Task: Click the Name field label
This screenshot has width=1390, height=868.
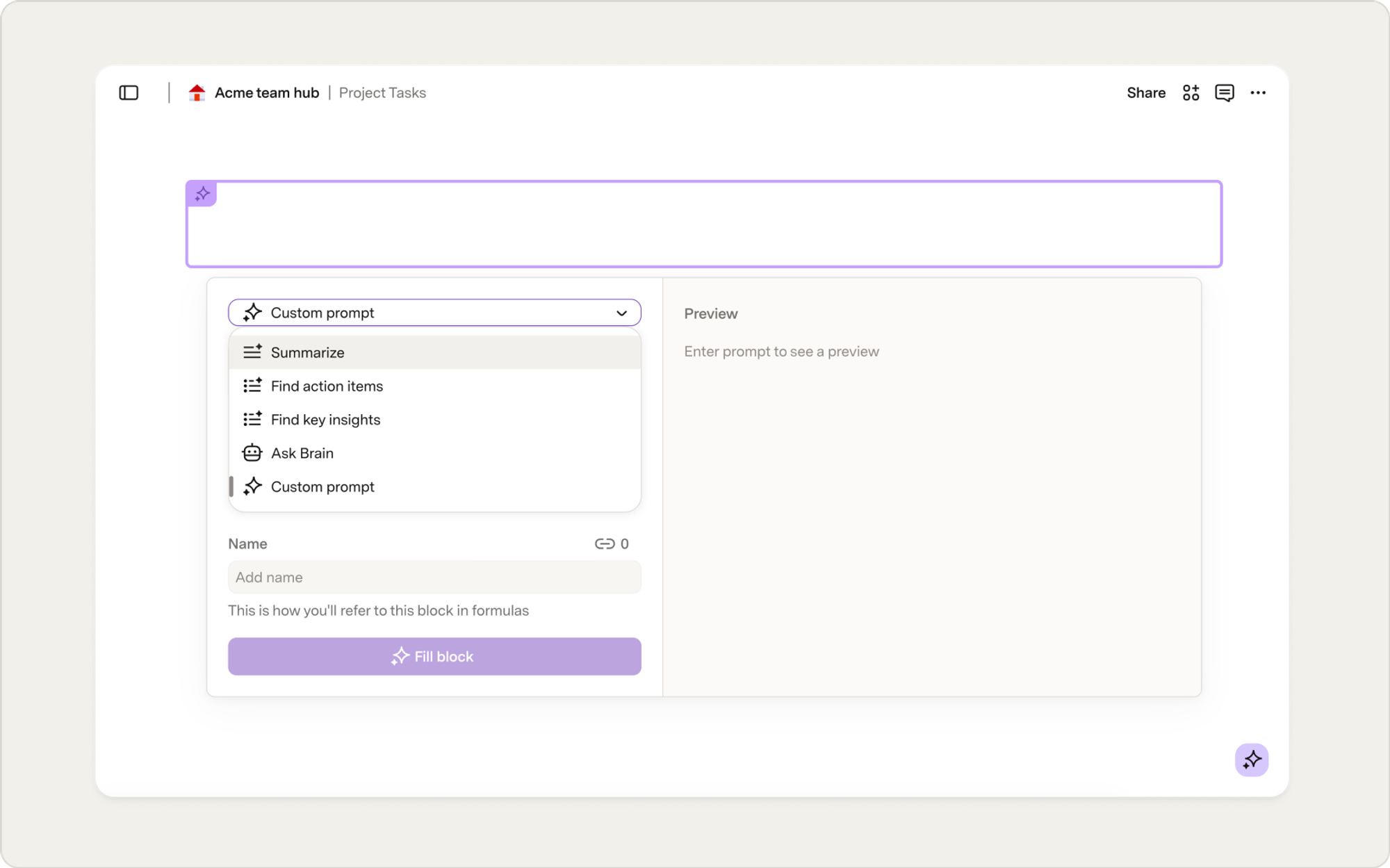Action: tap(247, 543)
